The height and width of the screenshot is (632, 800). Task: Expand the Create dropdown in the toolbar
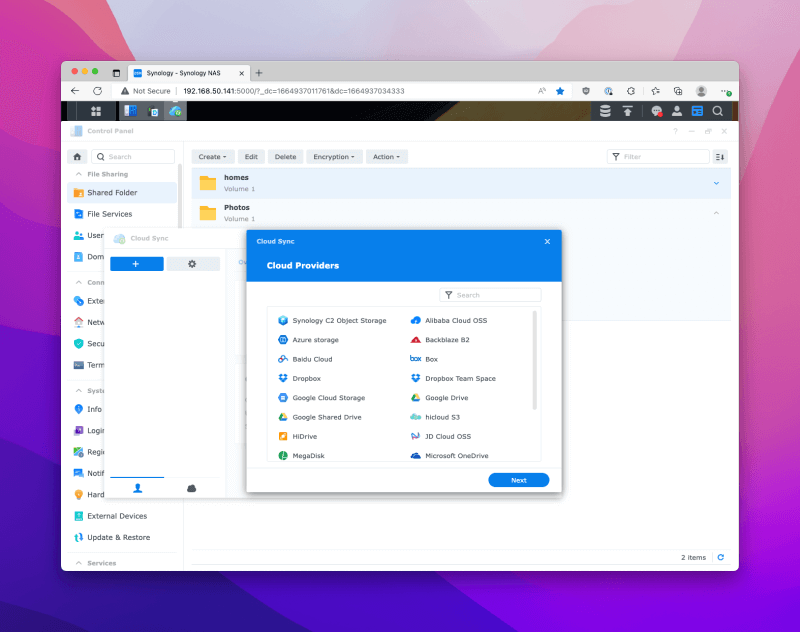pyautogui.click(x=212, y=156)
